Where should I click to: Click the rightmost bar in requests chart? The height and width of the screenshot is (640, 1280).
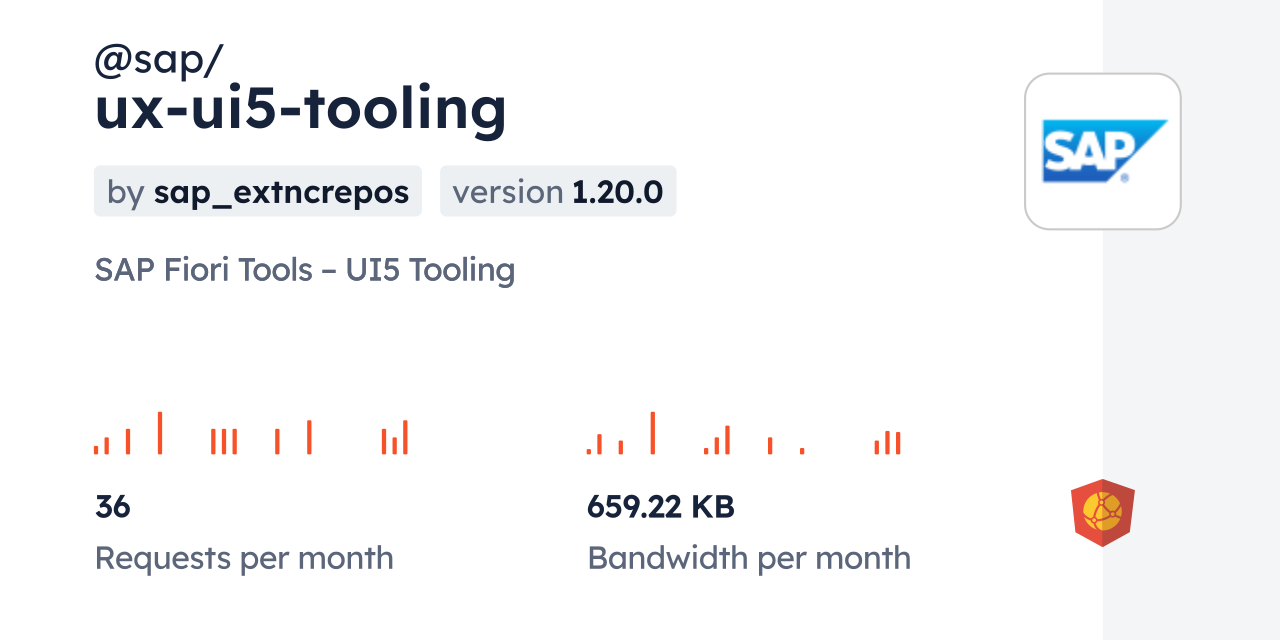click(x=405, y=438)
